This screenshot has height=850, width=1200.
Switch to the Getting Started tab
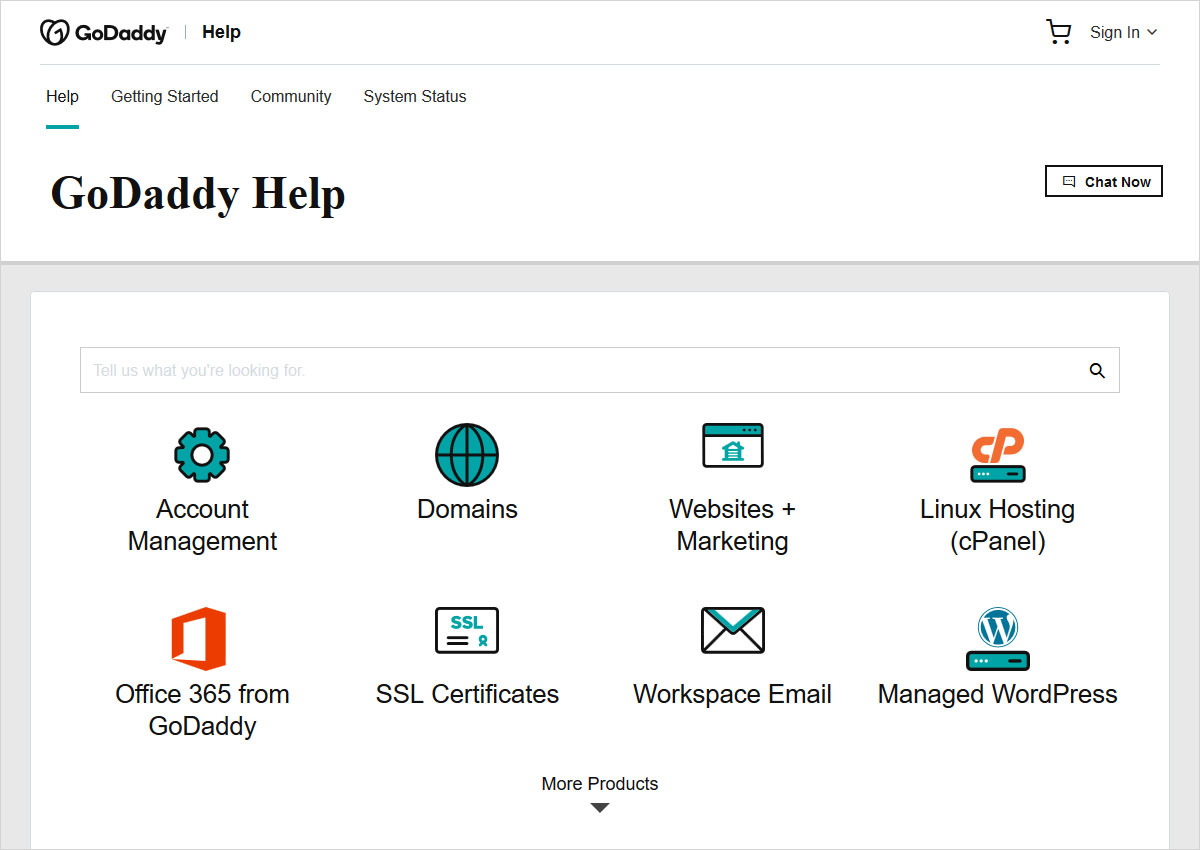164,96
